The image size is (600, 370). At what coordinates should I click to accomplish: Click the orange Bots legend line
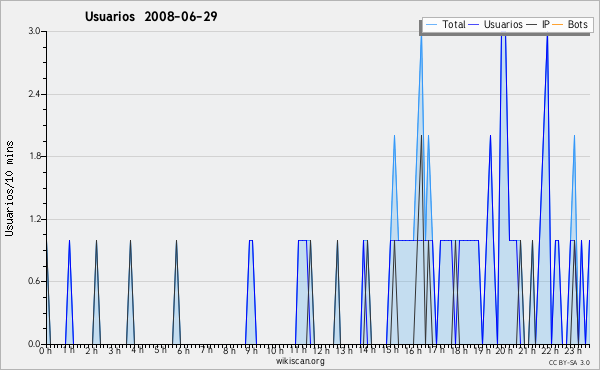pyautogui.click(x=558, y=25)
